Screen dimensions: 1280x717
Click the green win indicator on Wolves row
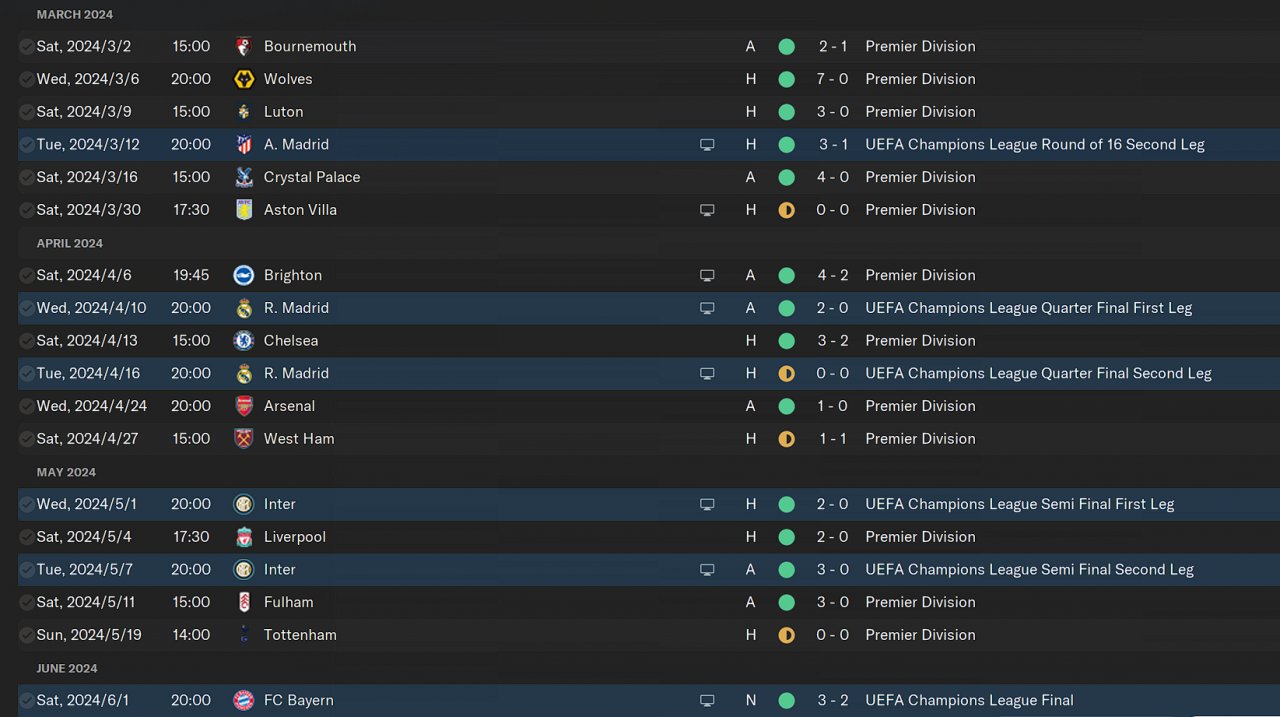786,79
